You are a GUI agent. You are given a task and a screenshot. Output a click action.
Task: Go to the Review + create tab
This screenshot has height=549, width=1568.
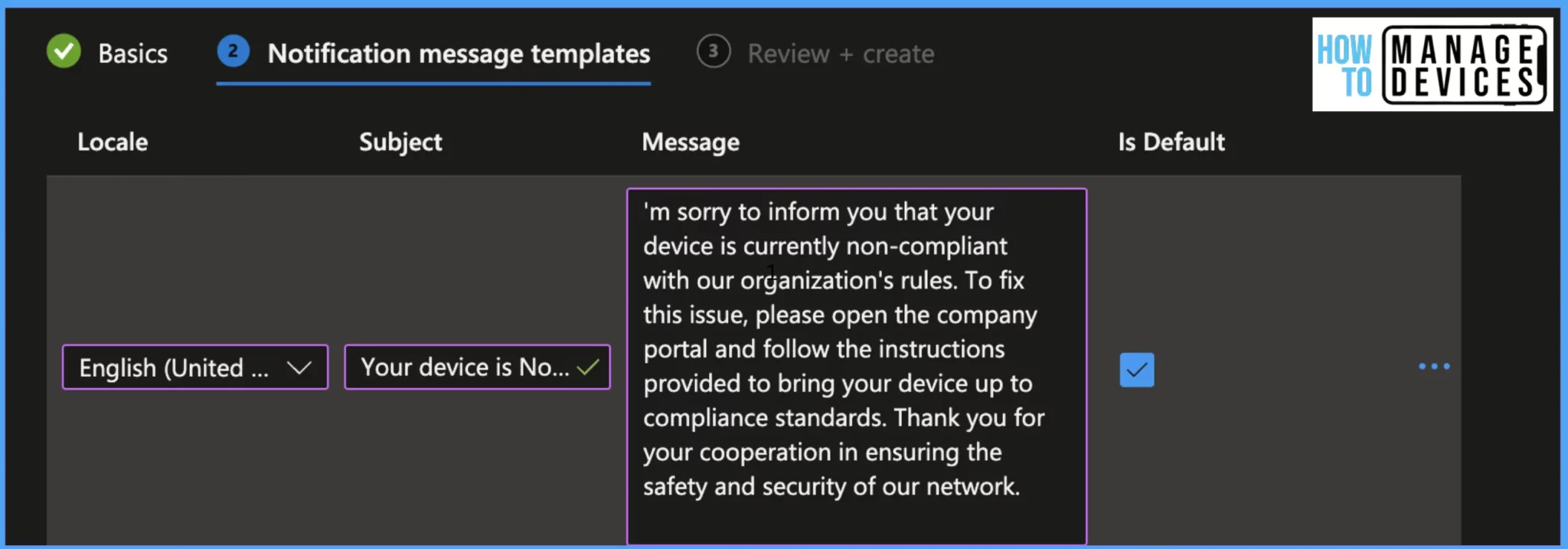841,54
